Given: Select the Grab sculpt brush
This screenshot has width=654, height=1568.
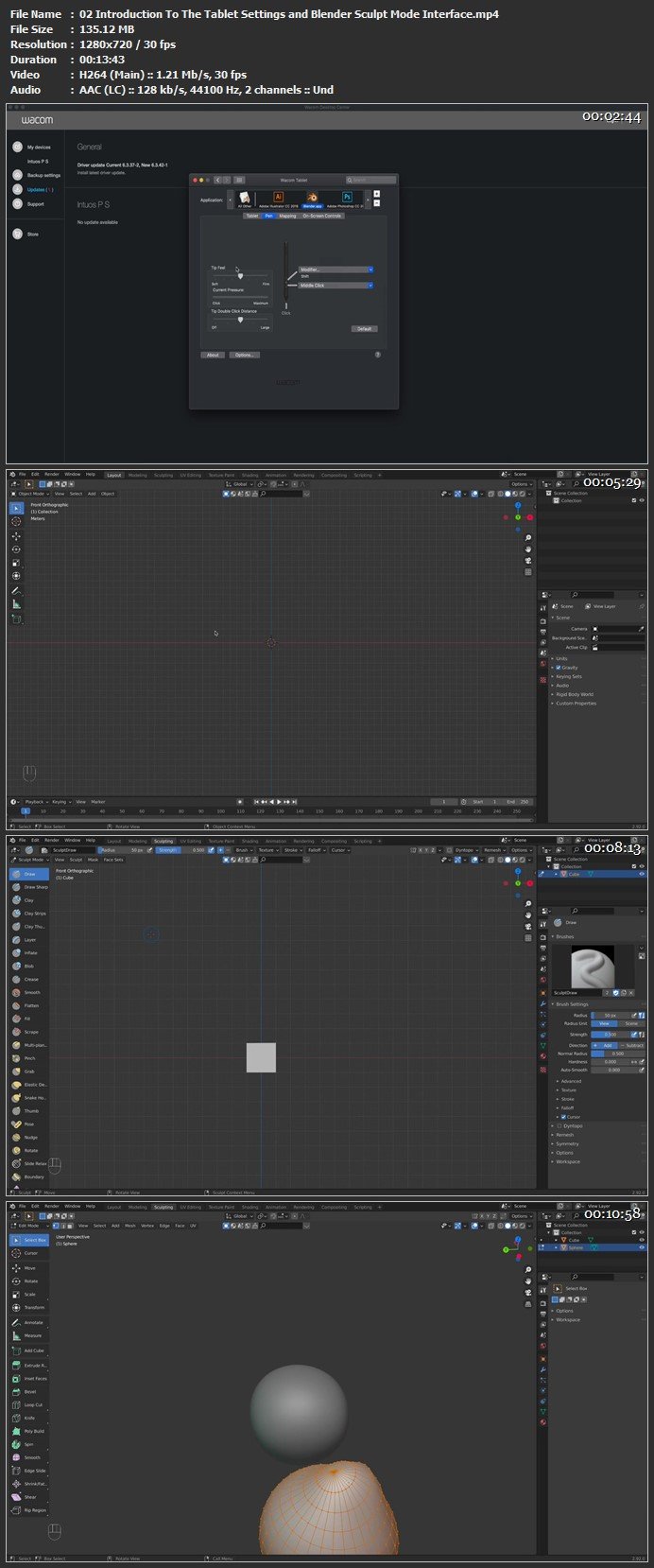Looking at the screenshot, I should point(29,1071).
